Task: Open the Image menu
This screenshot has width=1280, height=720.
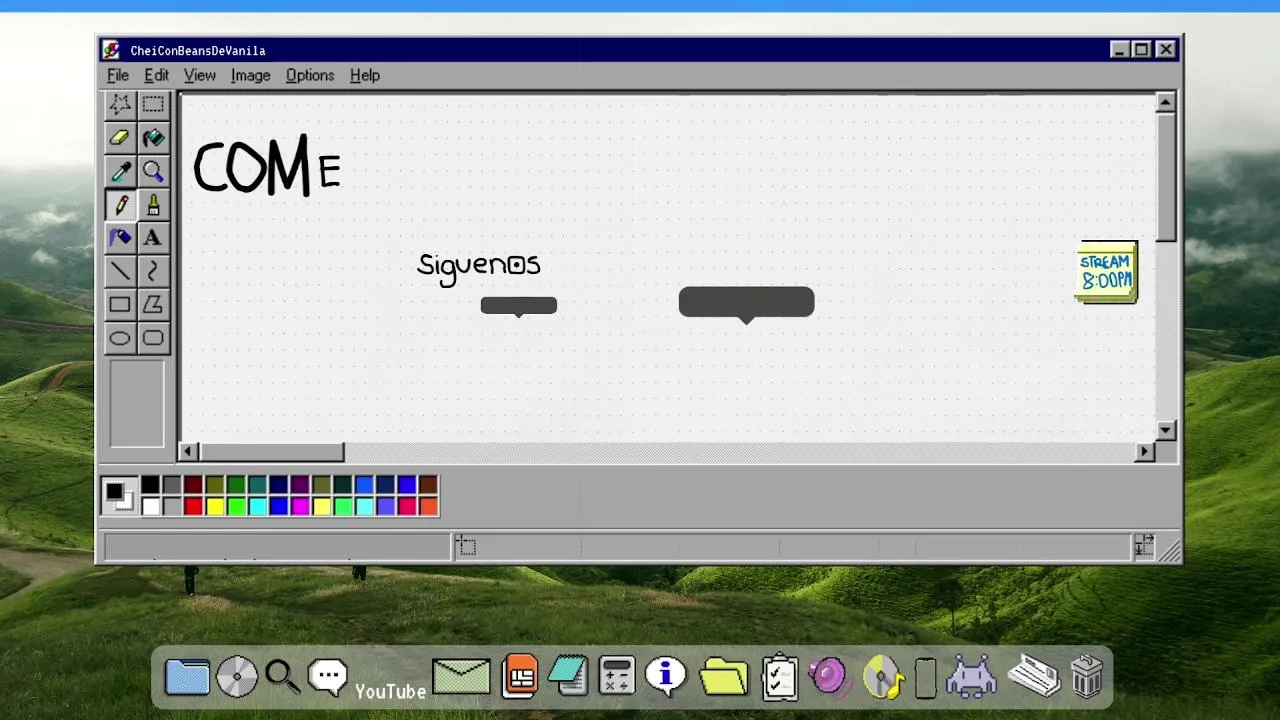Action: pyautogui.click(x=250, y=75)
